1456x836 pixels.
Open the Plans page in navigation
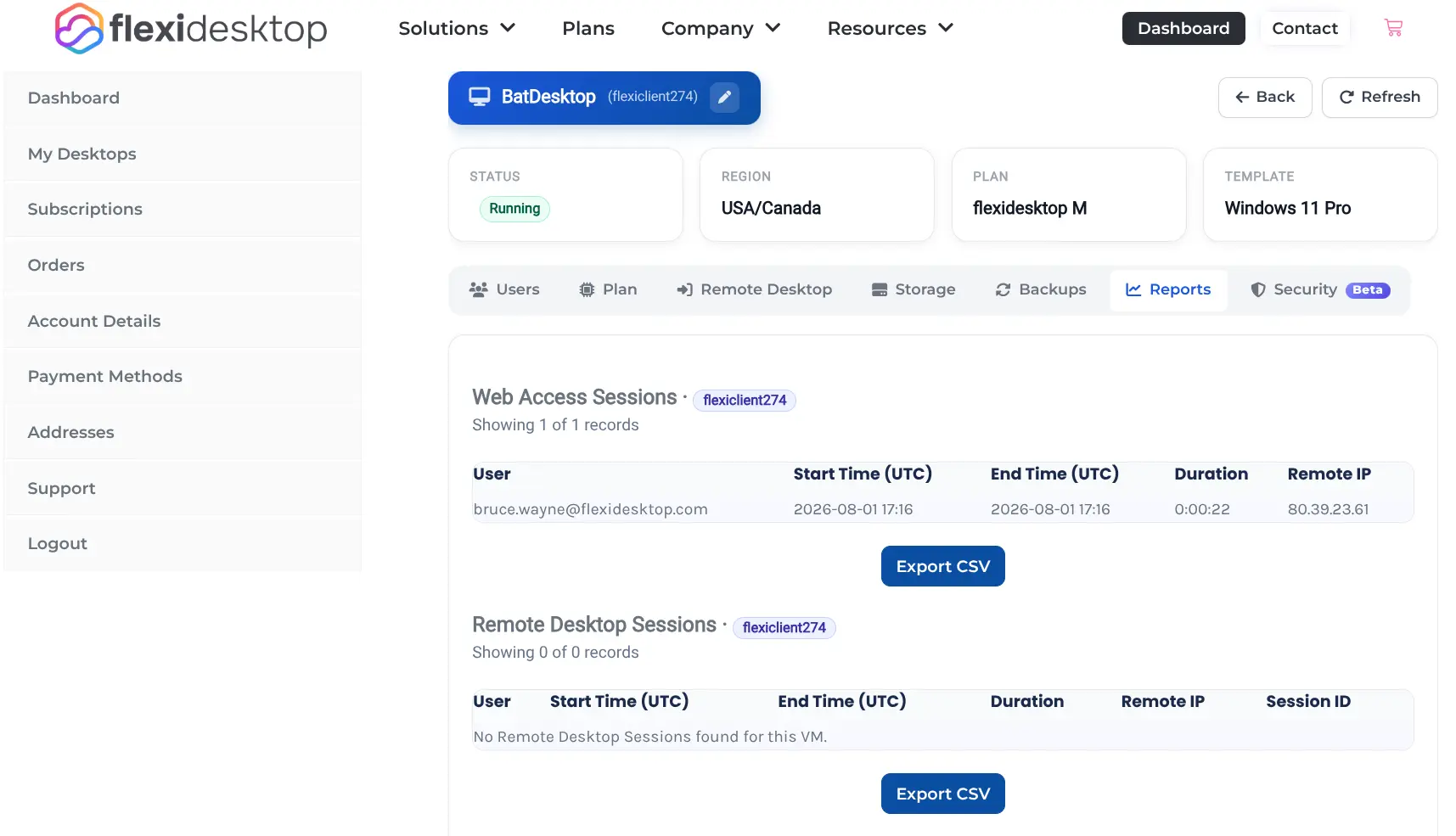588,28
